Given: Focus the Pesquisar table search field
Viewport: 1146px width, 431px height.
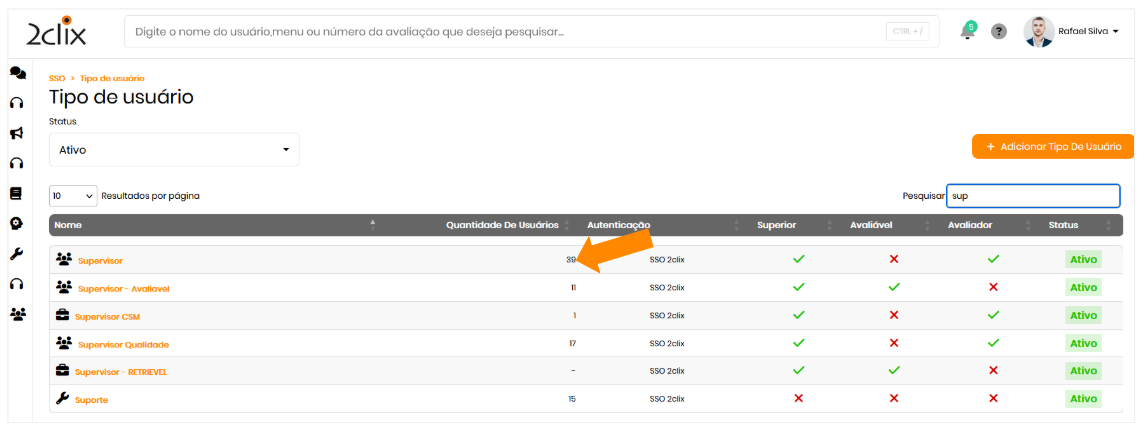Looking at the screenshot, I should (1033, 196).
